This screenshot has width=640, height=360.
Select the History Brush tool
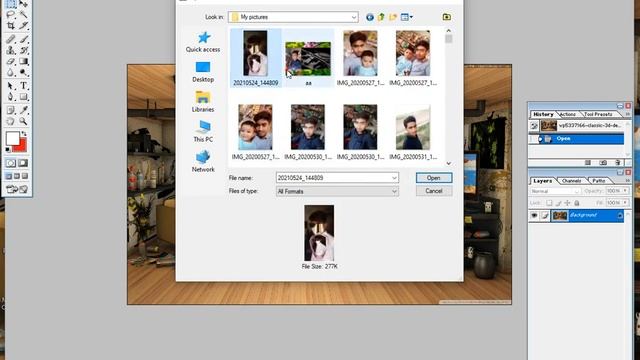(24, 50)
